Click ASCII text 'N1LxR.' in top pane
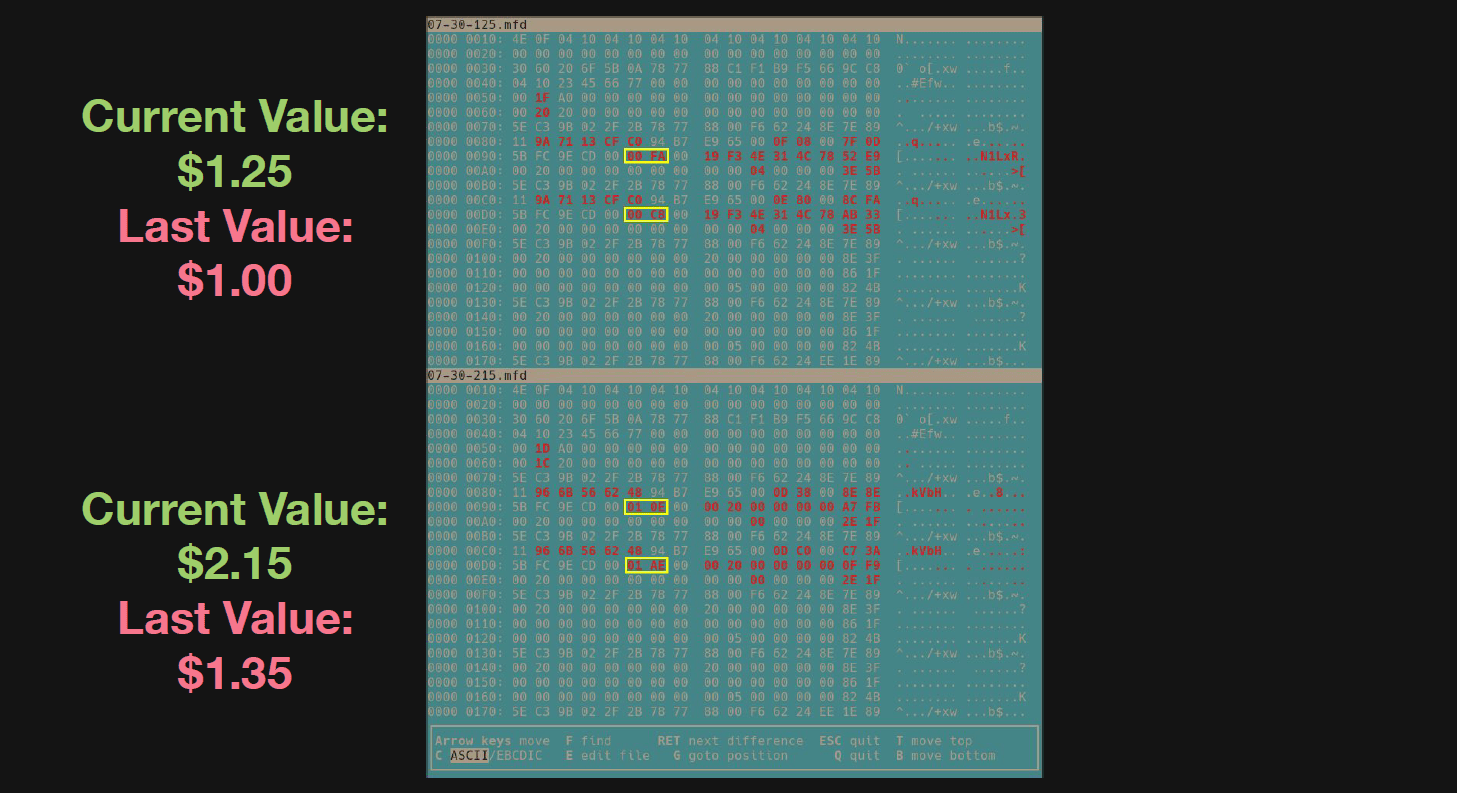Screen dimensions: 1457x793 point(1002,156)
